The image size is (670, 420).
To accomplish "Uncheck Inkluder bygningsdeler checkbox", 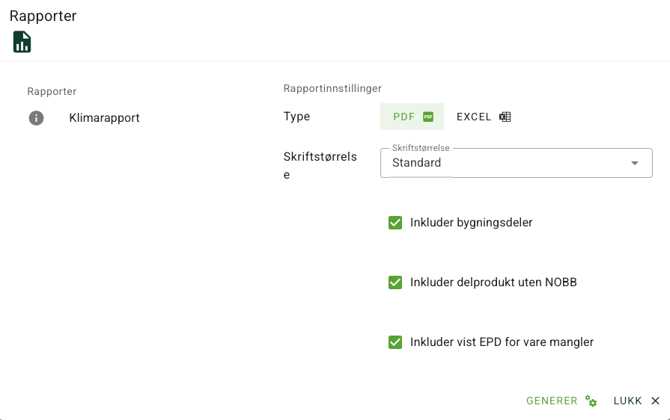I will [395, 223].
